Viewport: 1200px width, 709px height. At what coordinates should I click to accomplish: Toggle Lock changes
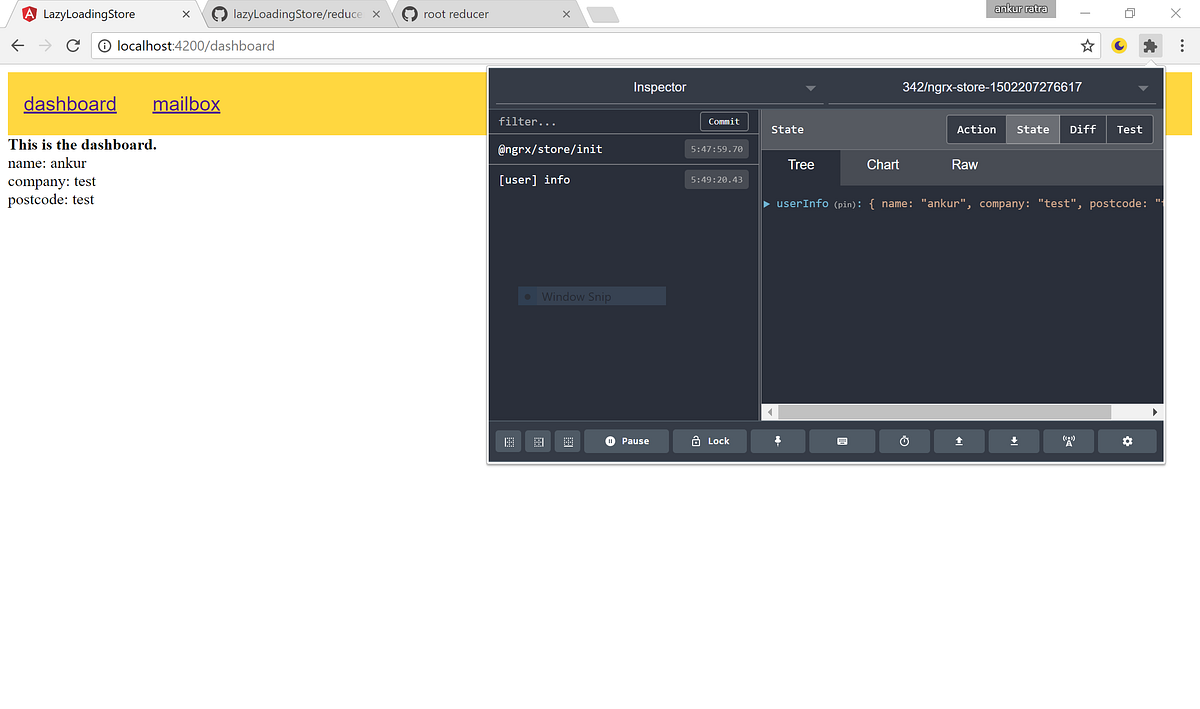pyautogui.click(x=709, y=441)
